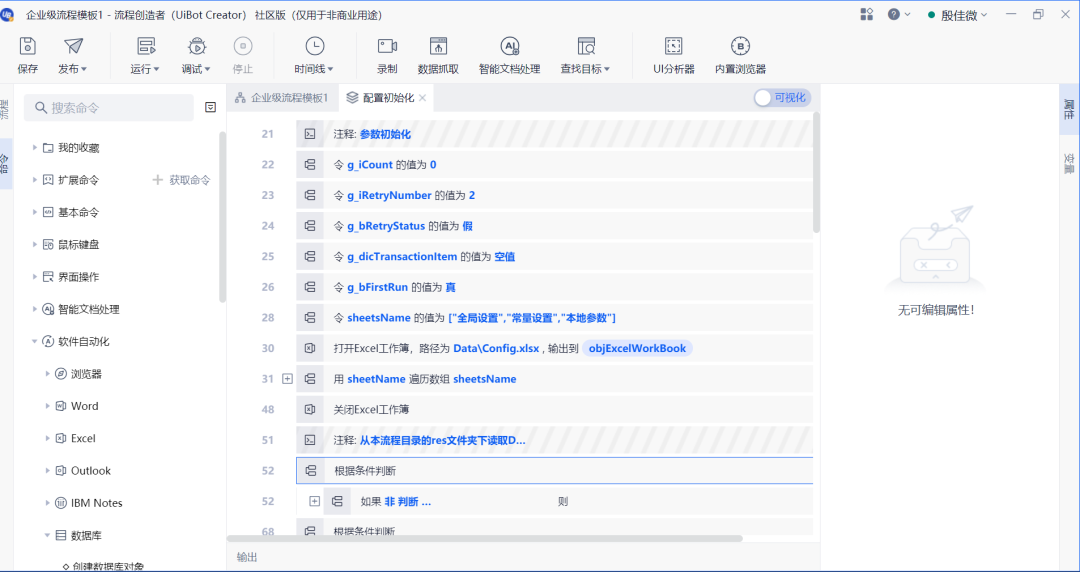Screen dimensions: 1080x572
Task: Select the 数据库 tree item
Action: [86, 535]
